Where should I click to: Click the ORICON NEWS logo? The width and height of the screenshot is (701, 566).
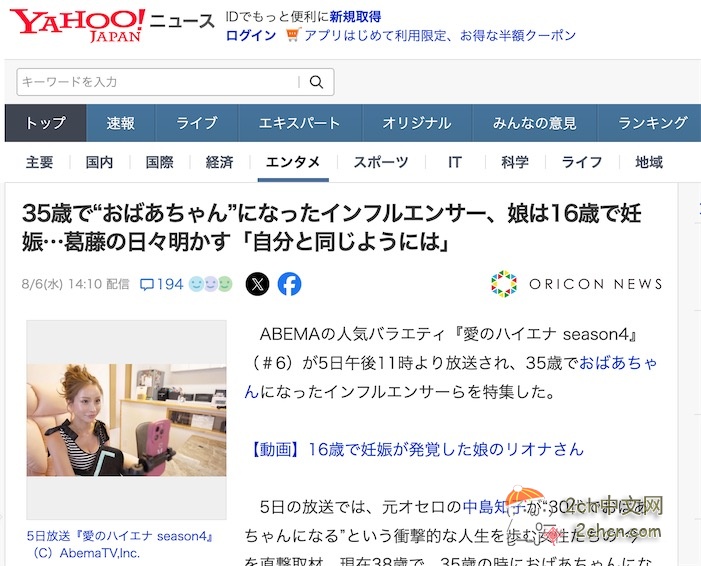(x=576, y=284)
